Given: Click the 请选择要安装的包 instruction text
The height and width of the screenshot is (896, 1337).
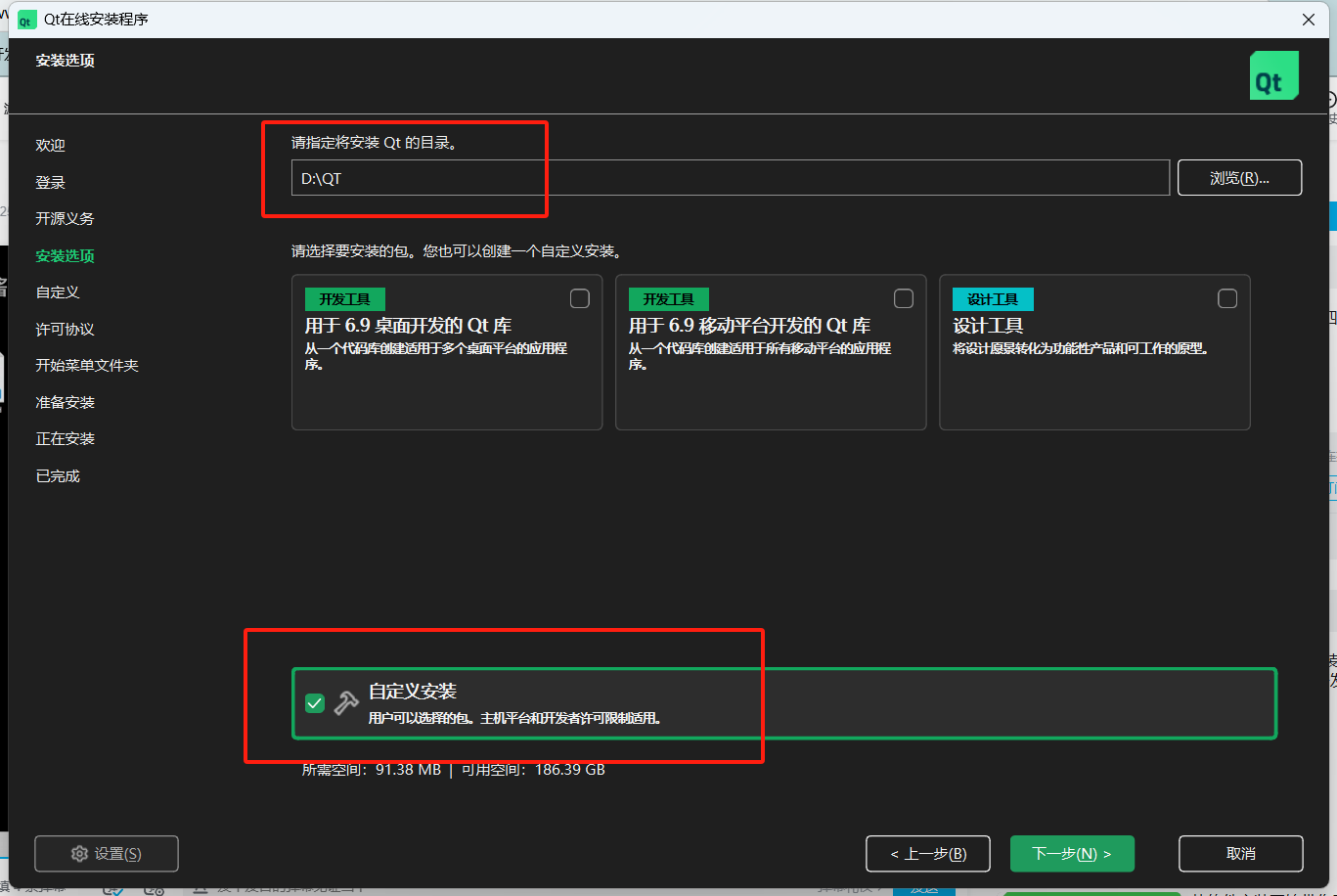Looking at the screenshot, I should (456, 251).
